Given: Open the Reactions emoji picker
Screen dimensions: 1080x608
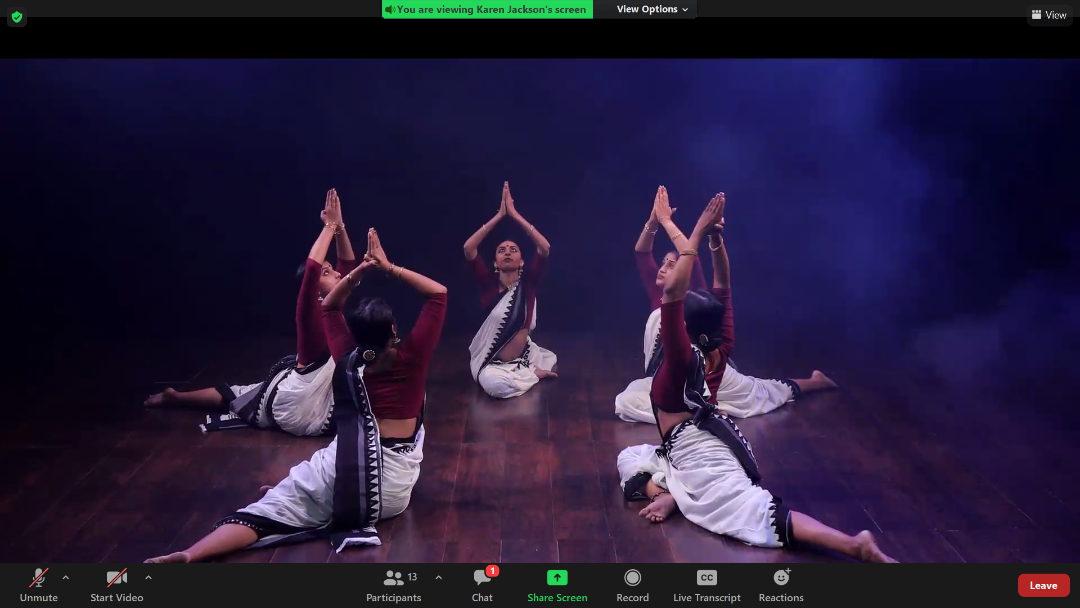Looking at the screenshot, I should coord(781,578).
